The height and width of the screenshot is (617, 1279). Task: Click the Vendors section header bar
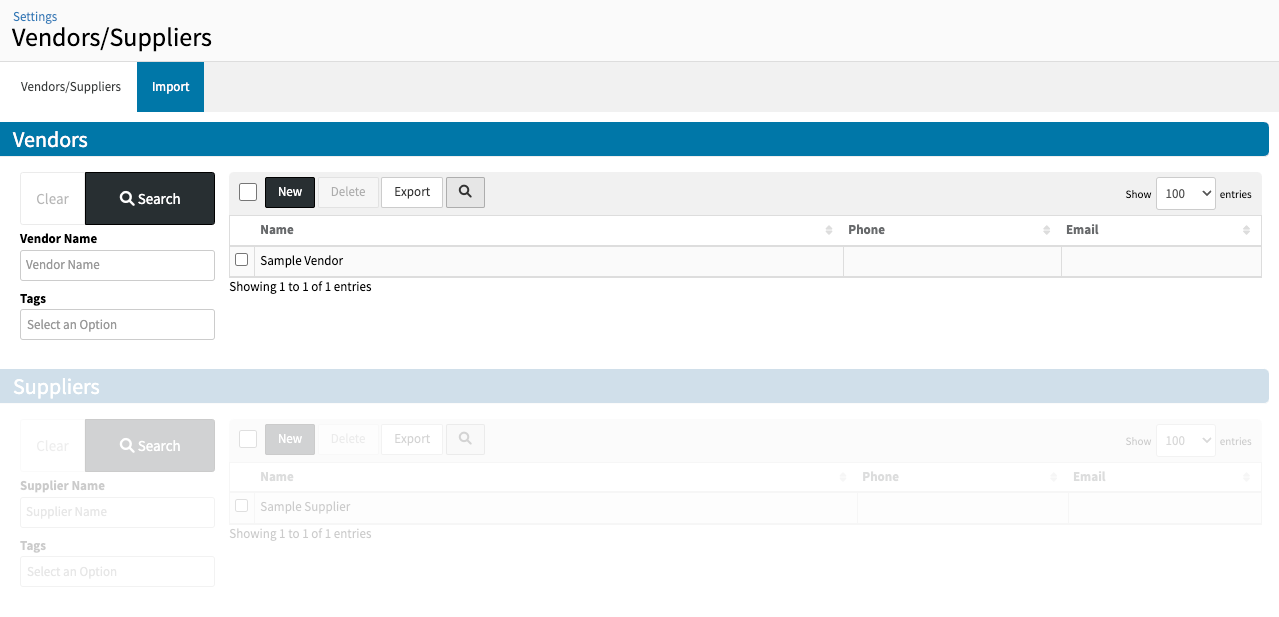tap(634, 139)
